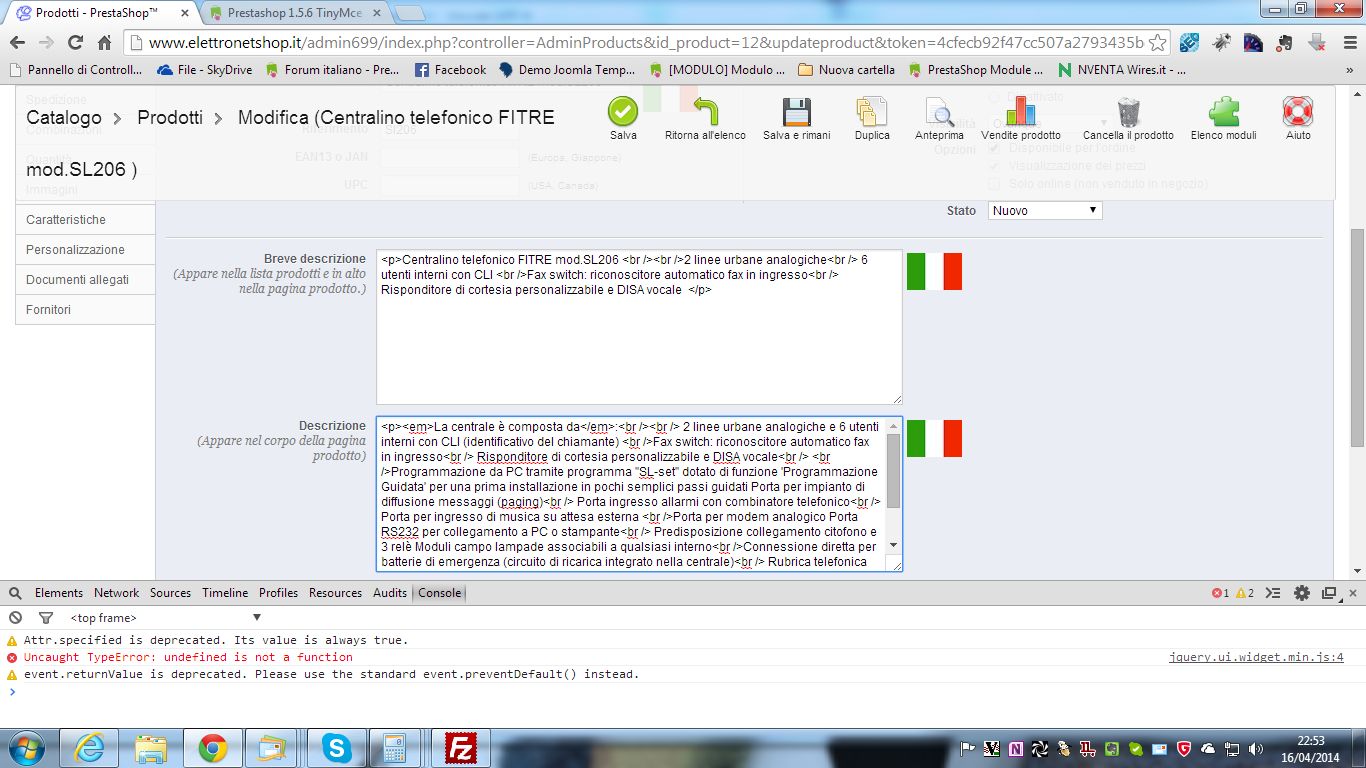Open the Forum italiano bookmark

point(332,70)
